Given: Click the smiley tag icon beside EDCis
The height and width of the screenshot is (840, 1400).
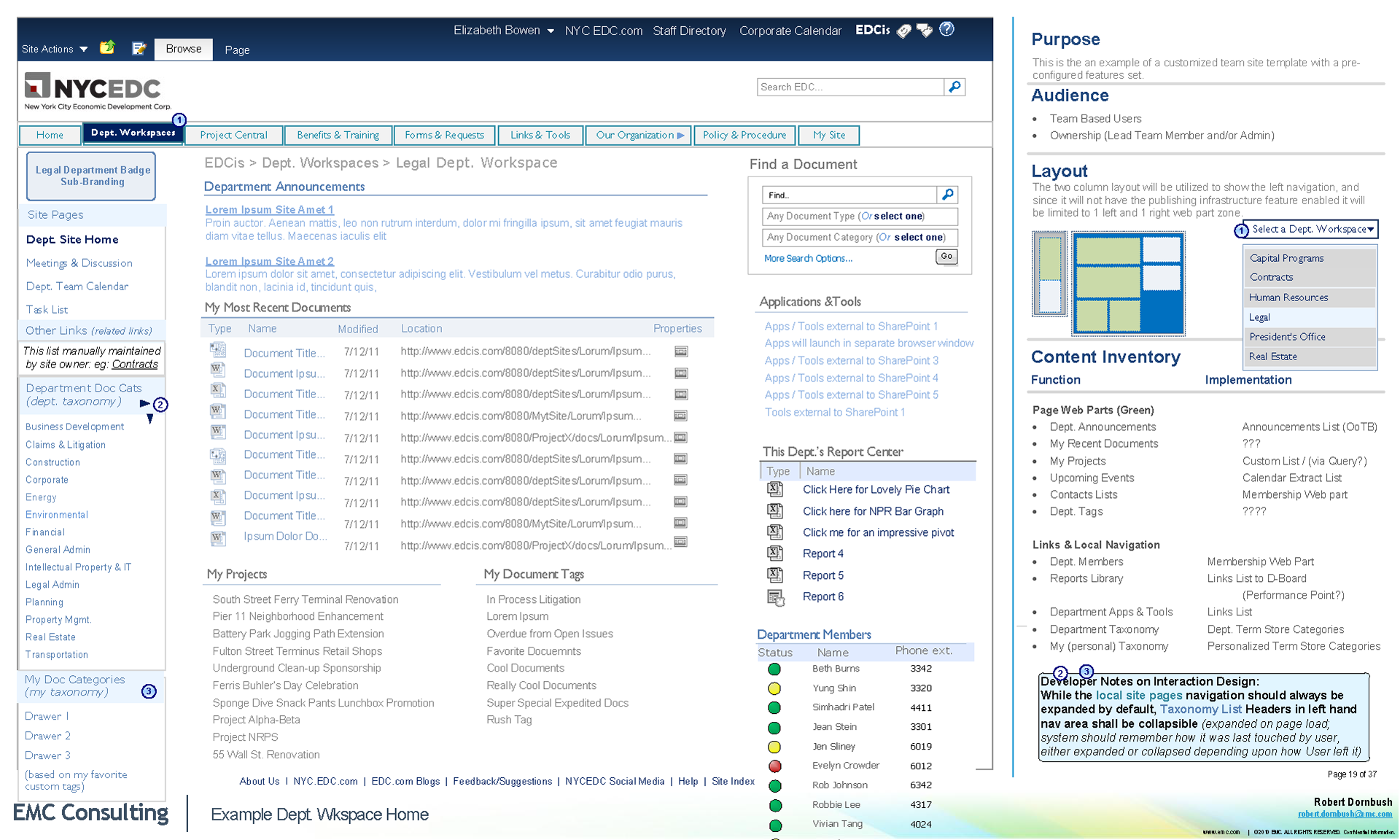Looking at the screenshot, I should tap(903, 31).
